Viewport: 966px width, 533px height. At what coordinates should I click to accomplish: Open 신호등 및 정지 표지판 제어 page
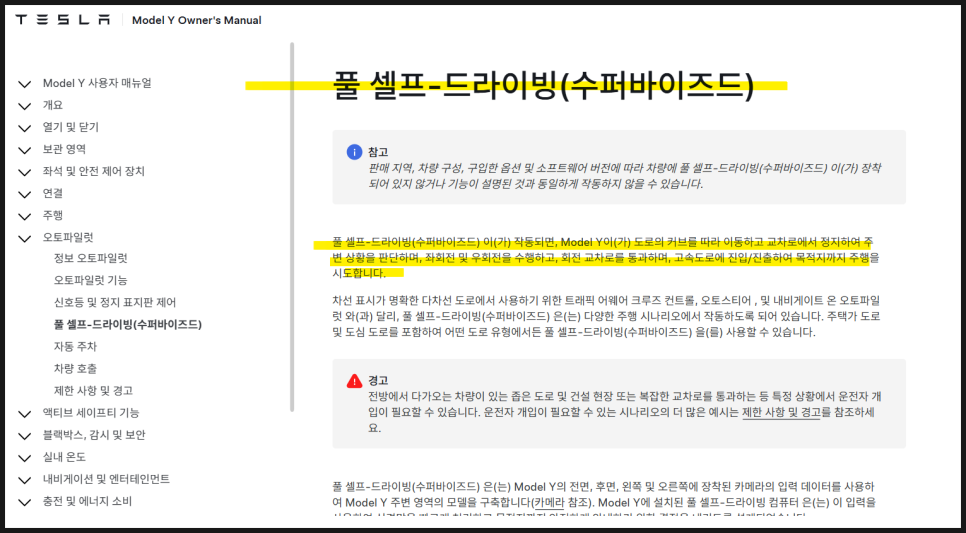click(115, 303)
